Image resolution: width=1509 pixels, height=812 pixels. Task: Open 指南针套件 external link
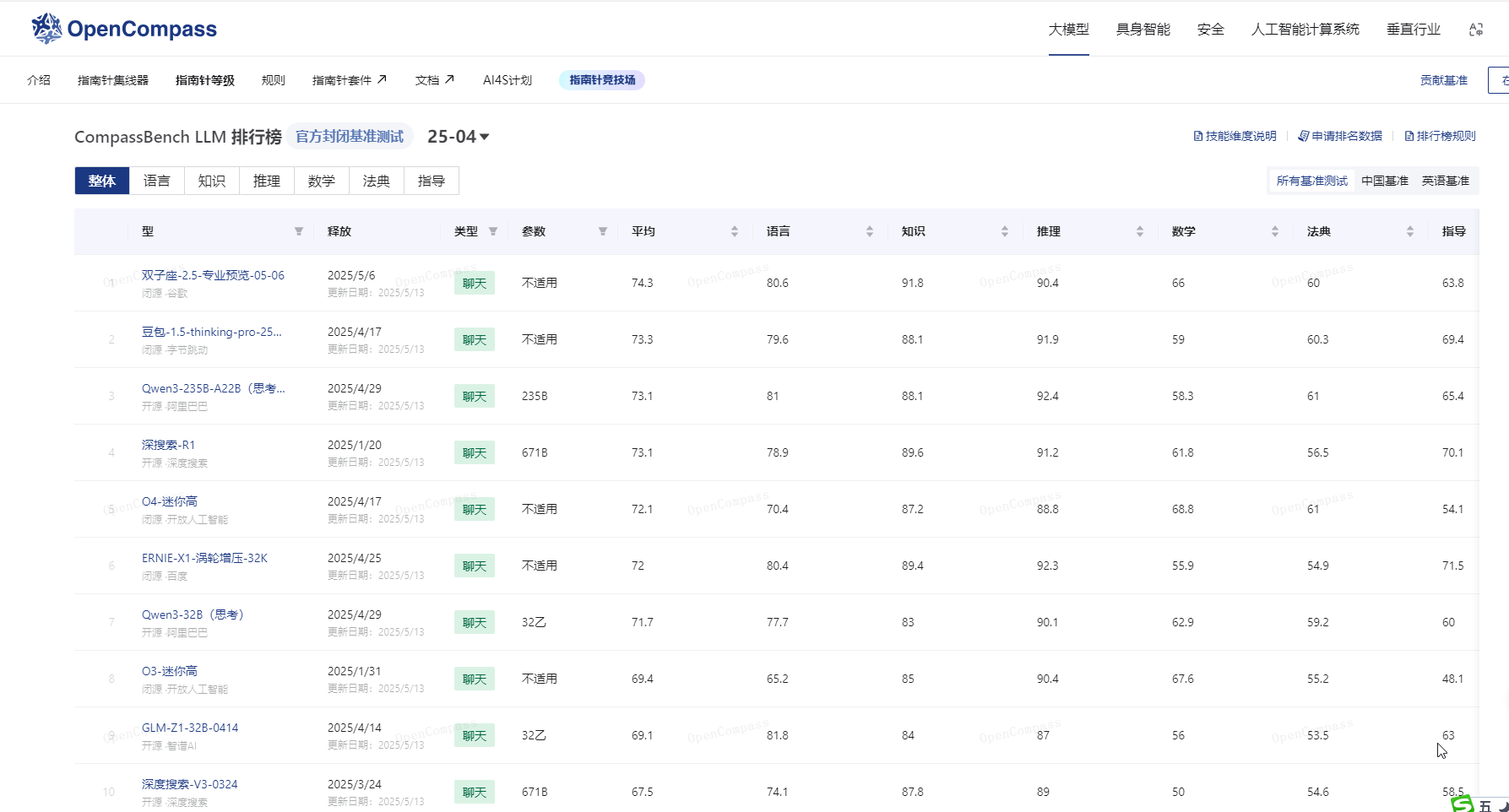tap(349, 80)
